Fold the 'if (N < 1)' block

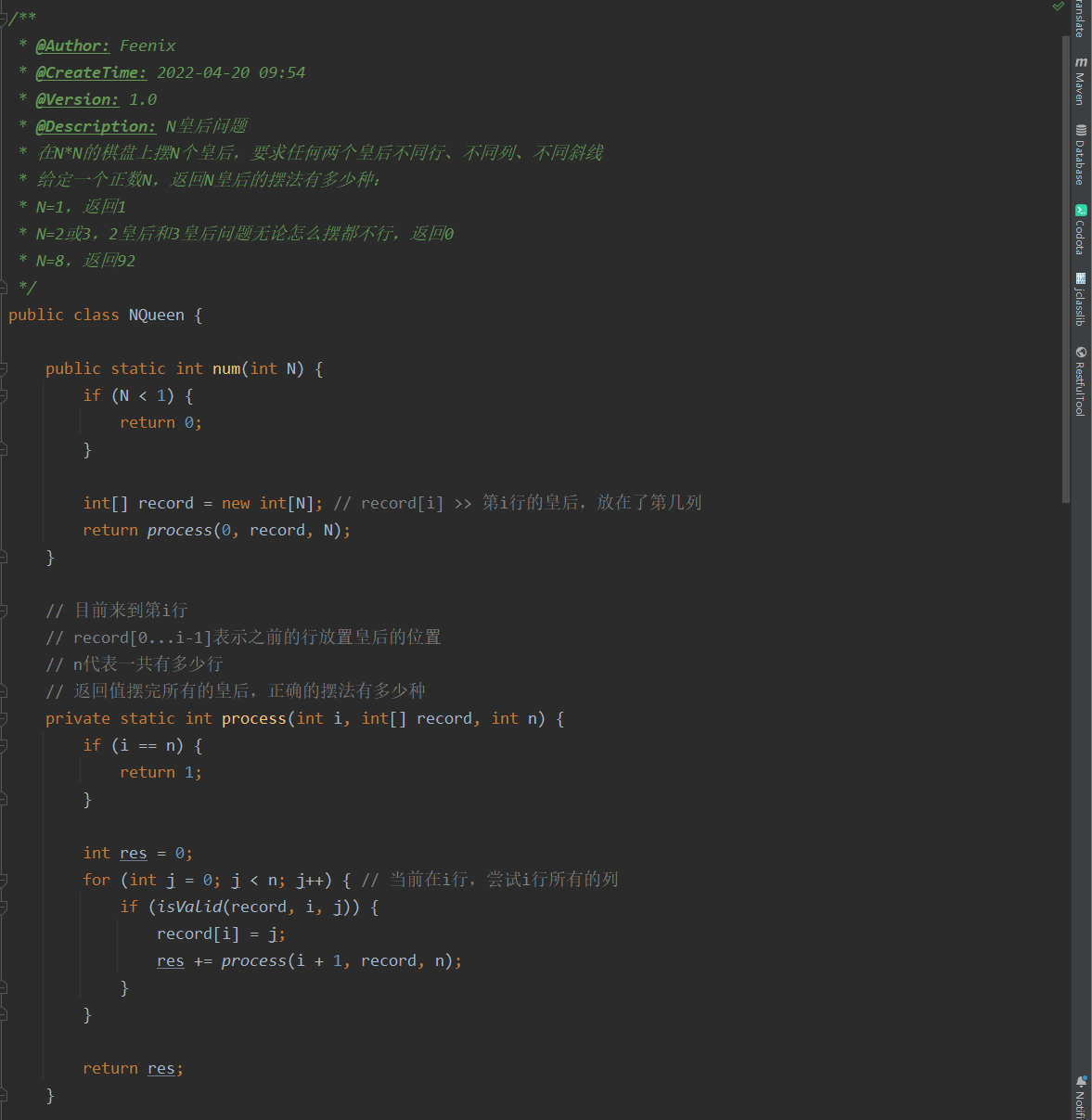pyautogui.click(x=4, y=395)
